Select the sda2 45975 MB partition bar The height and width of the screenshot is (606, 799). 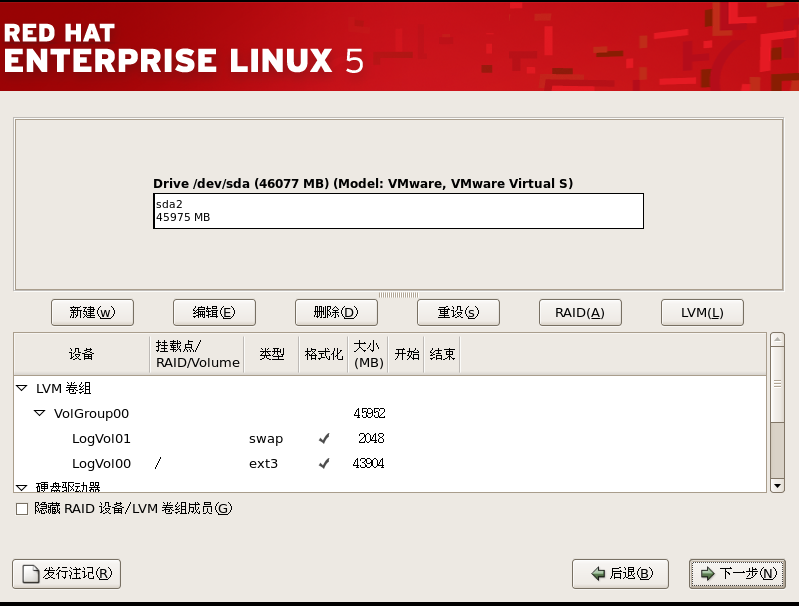pyautogui.click(x=398, y=211)
